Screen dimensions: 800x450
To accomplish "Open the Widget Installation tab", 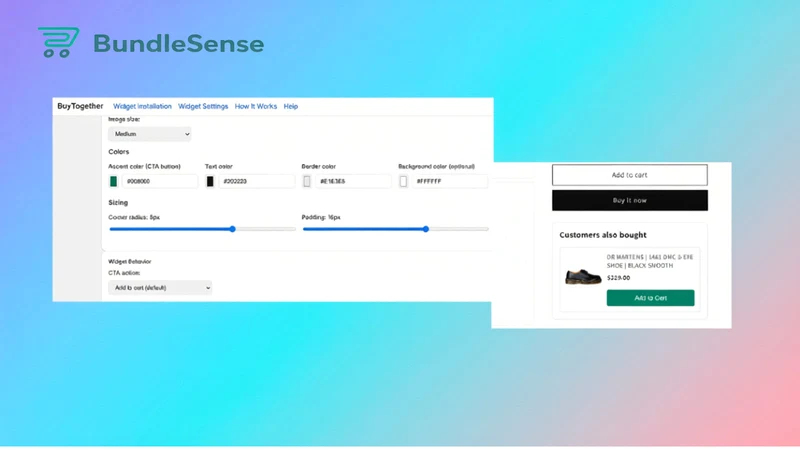I will coord(142,107).
